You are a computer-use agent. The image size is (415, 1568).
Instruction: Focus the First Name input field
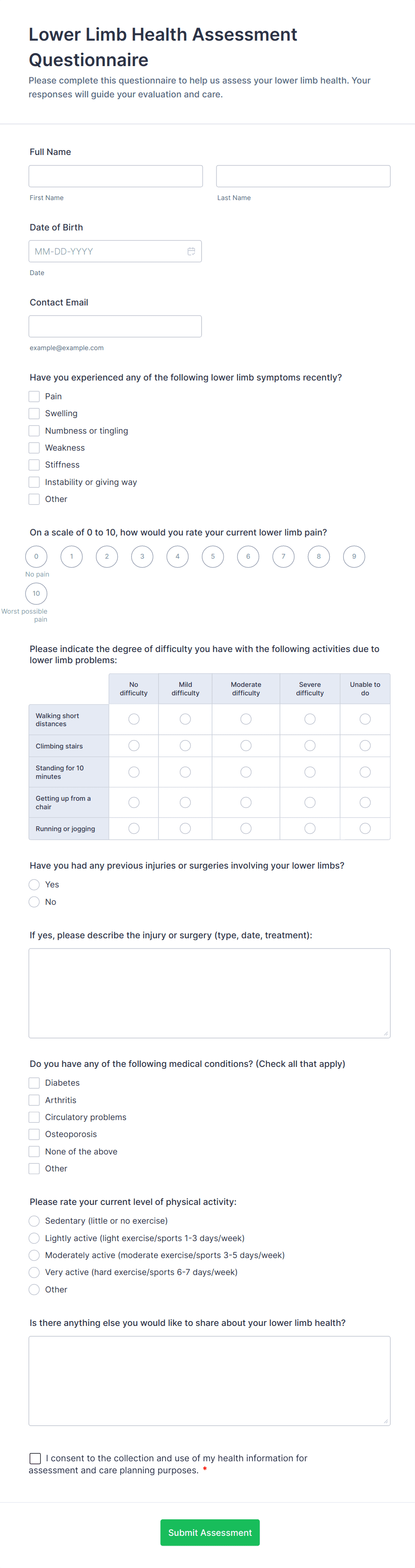[116, 176]
